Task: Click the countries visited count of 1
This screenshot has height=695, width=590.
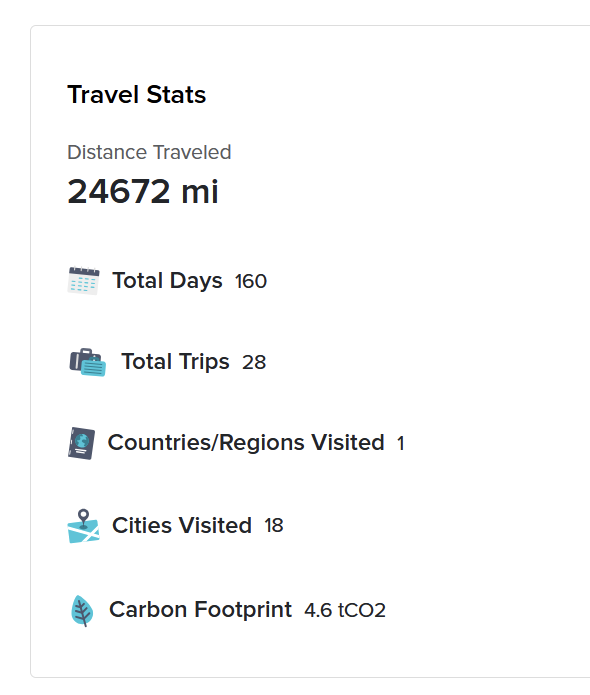Action: click(401, 444)
